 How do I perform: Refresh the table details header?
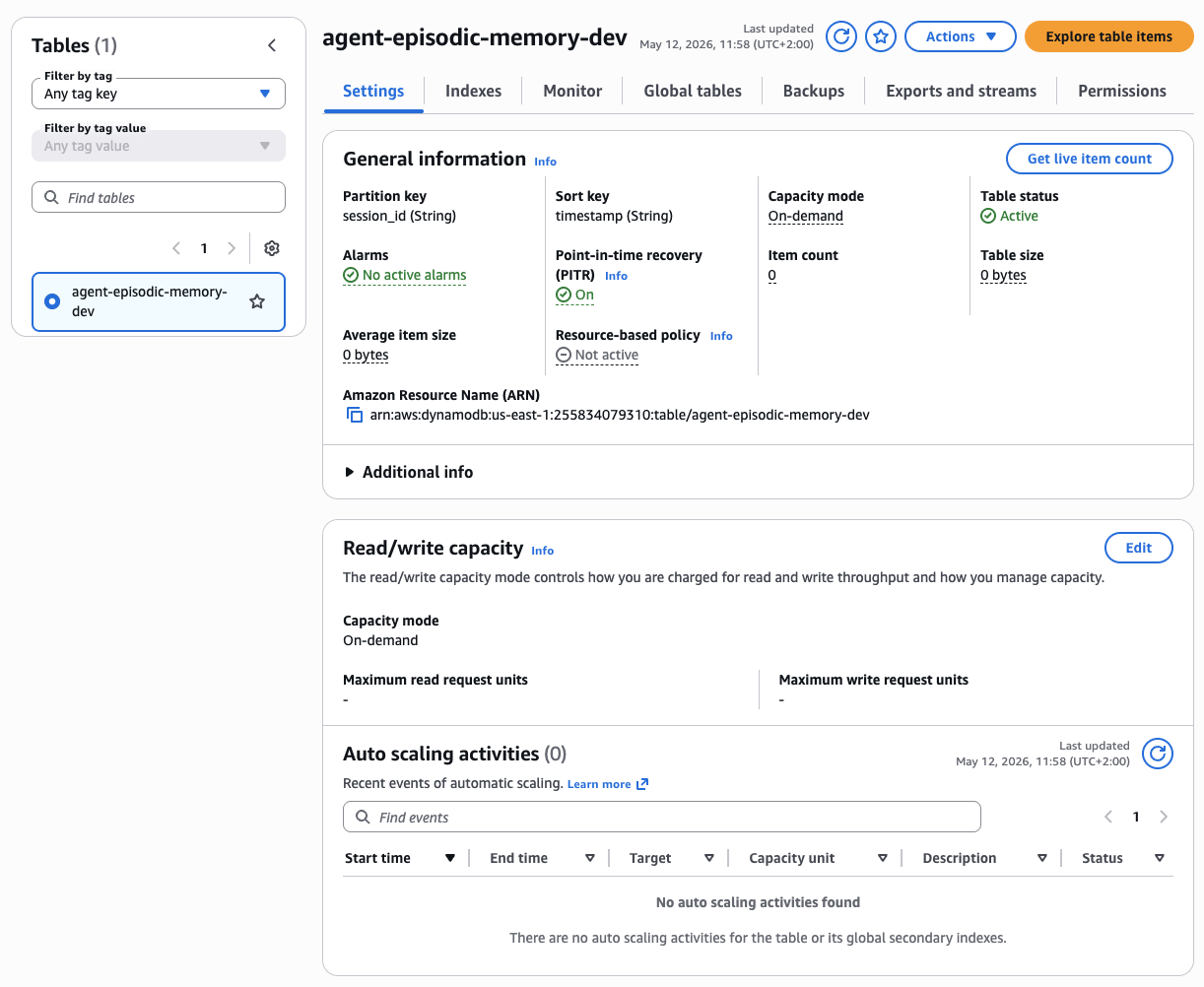[x=840, y=36]
